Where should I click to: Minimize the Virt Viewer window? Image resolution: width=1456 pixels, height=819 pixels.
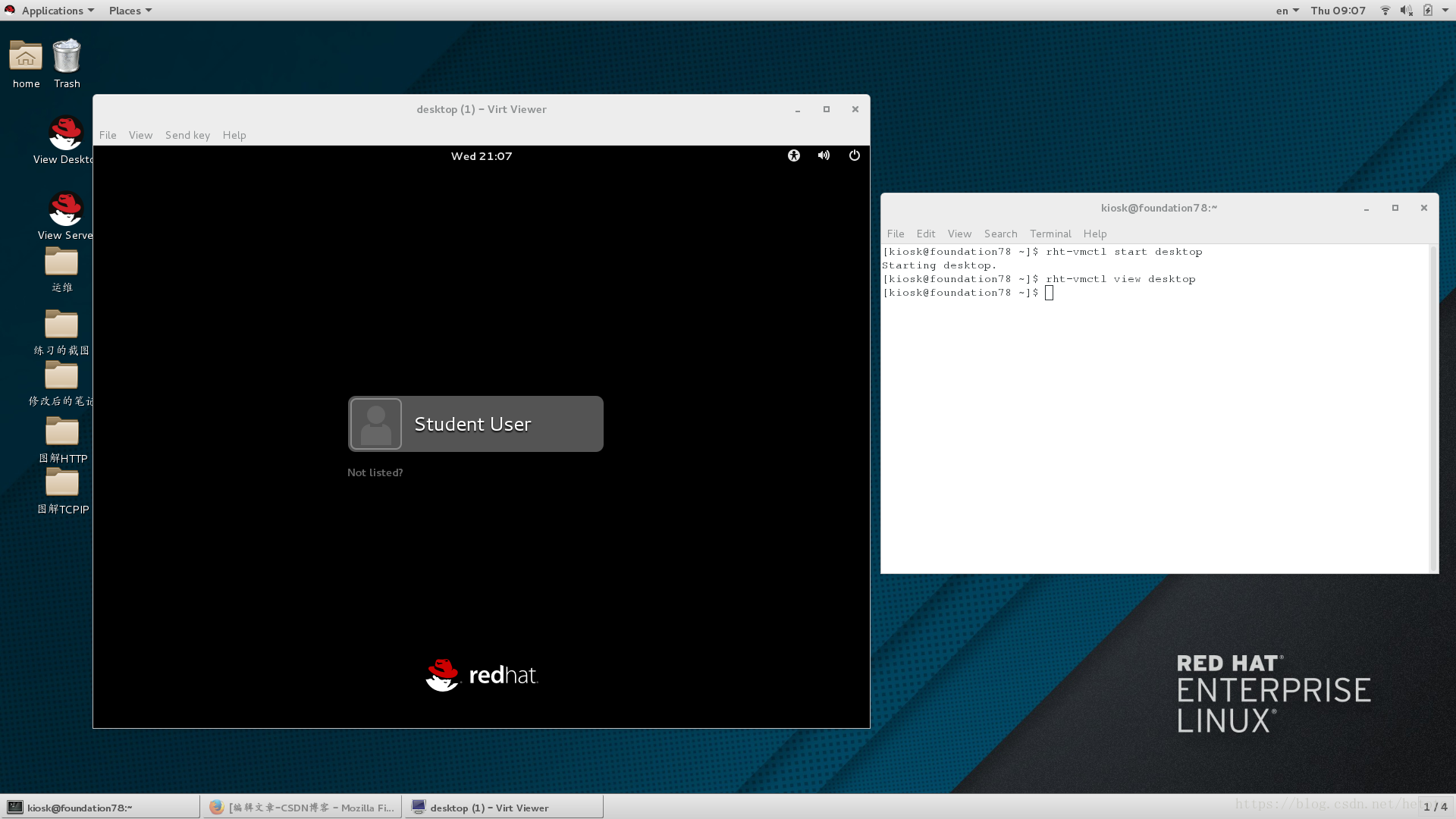(798, 110)
